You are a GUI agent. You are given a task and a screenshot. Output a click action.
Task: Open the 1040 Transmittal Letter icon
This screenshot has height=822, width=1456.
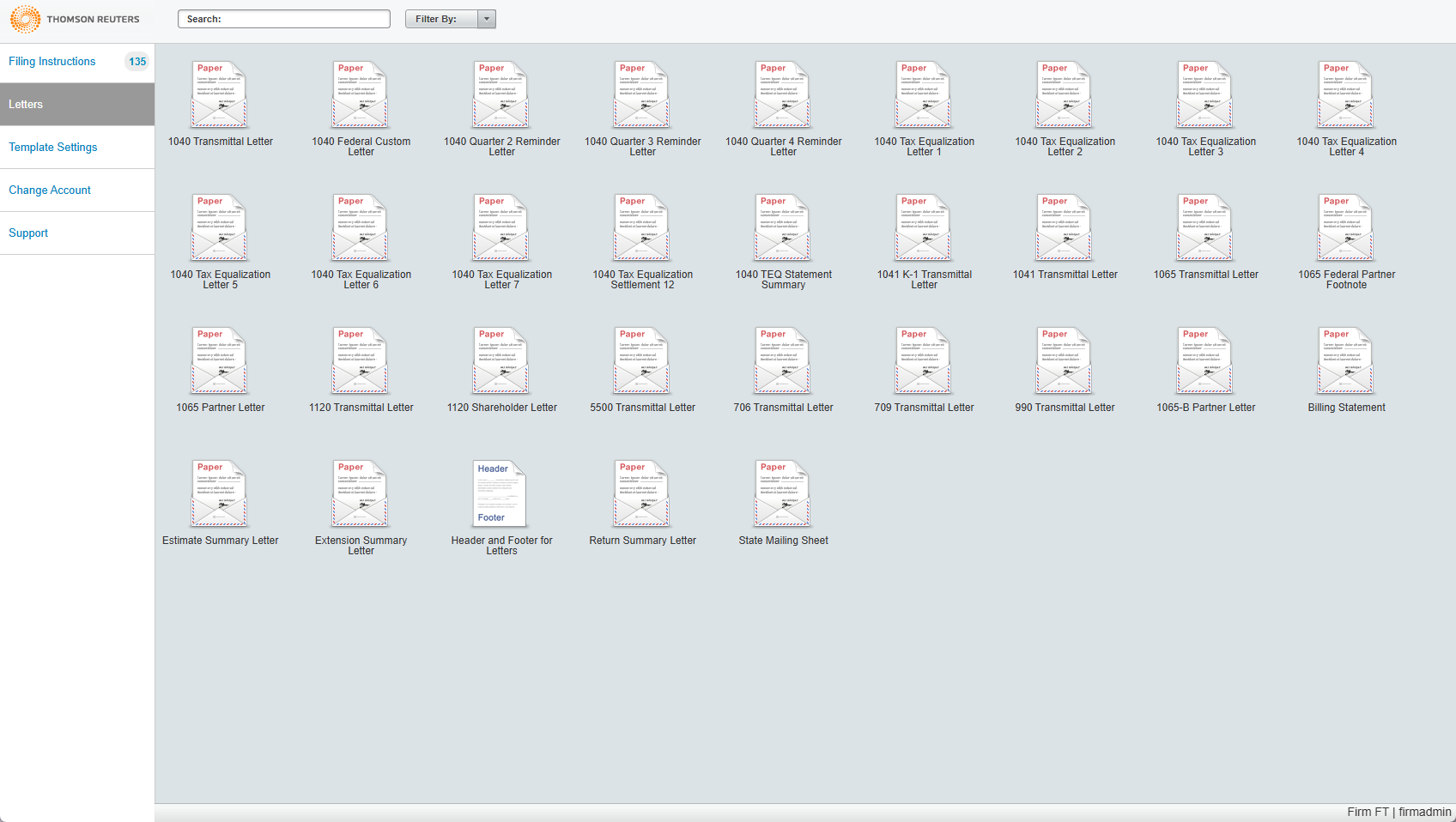click(219, 95)
